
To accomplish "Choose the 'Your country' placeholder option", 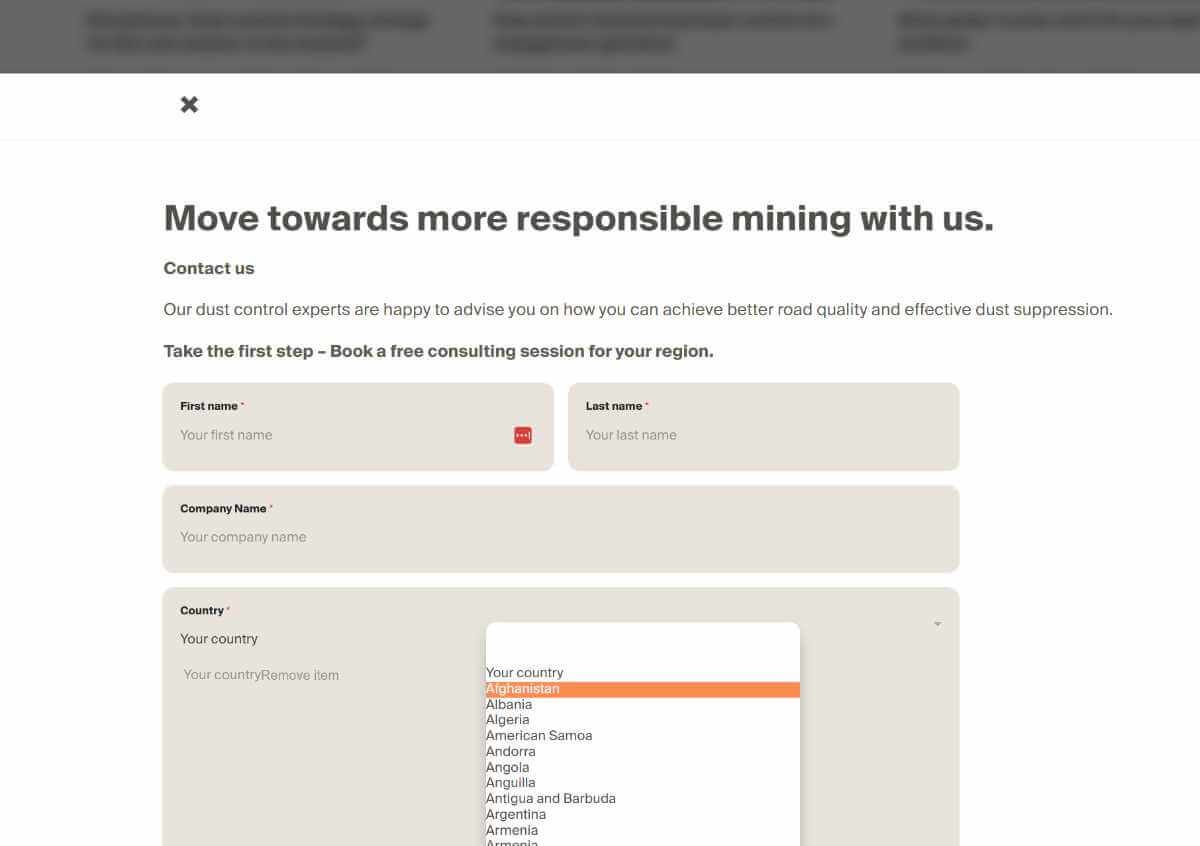I will (525, 673).
